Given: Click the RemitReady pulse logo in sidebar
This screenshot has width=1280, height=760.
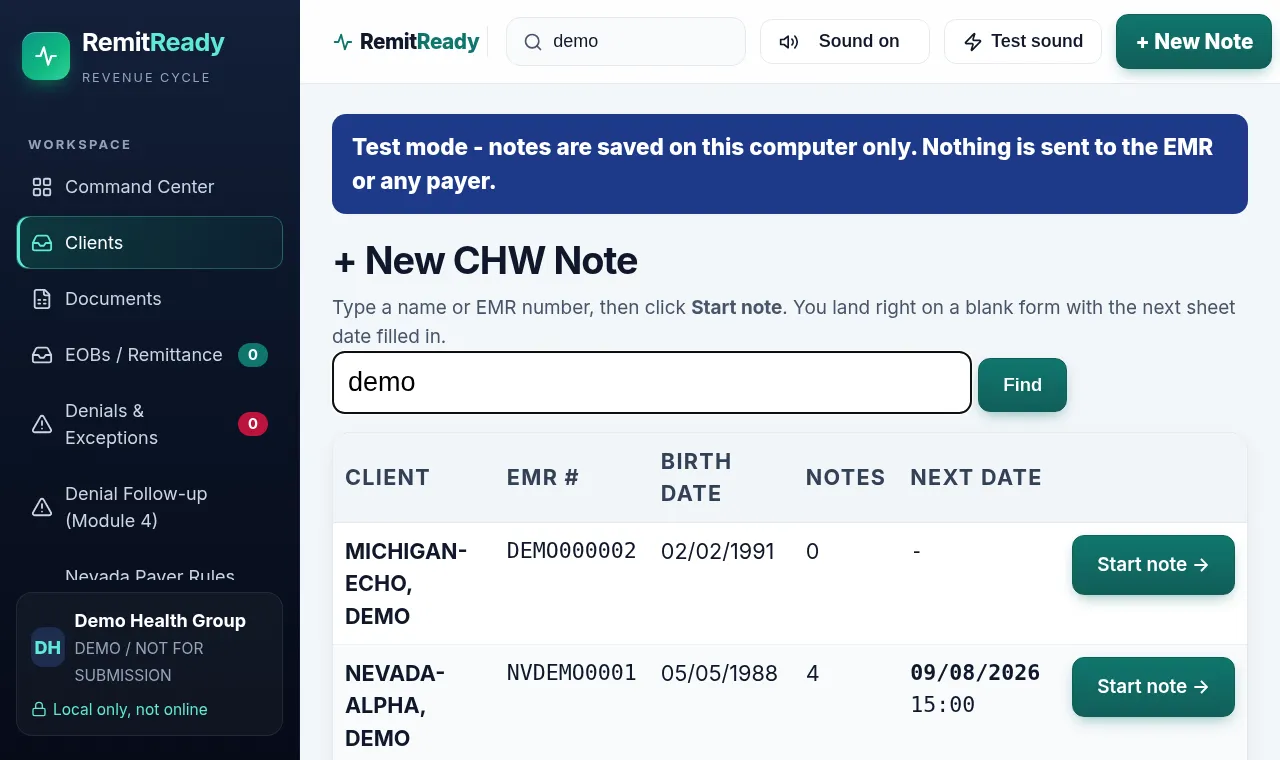Looking at the screenshot, I should [46, 56].
